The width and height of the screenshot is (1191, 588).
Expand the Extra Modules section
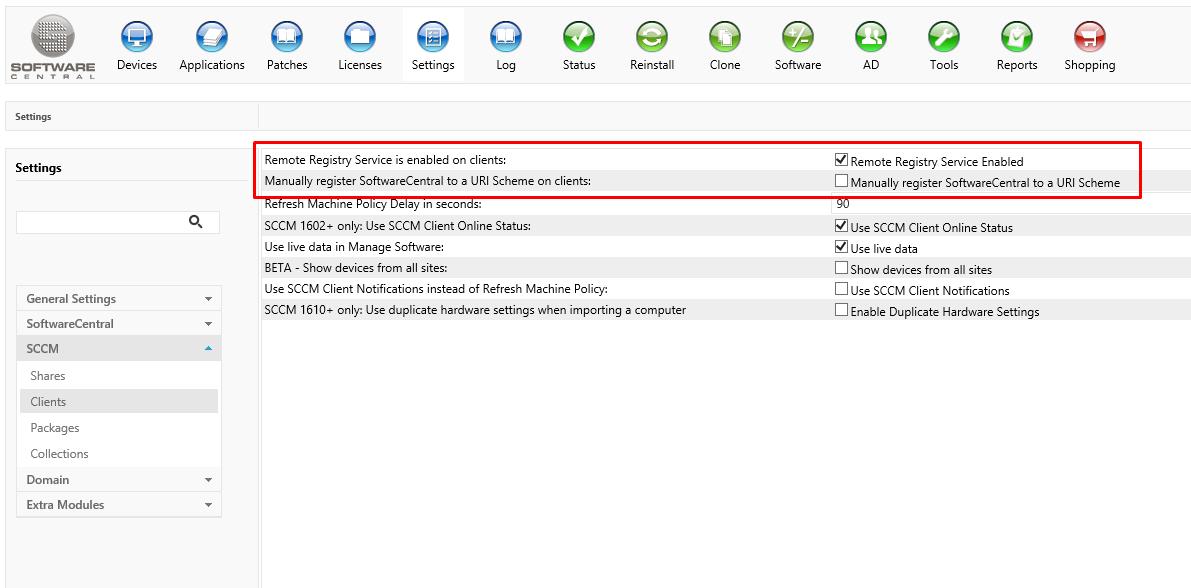click(119, 505)
